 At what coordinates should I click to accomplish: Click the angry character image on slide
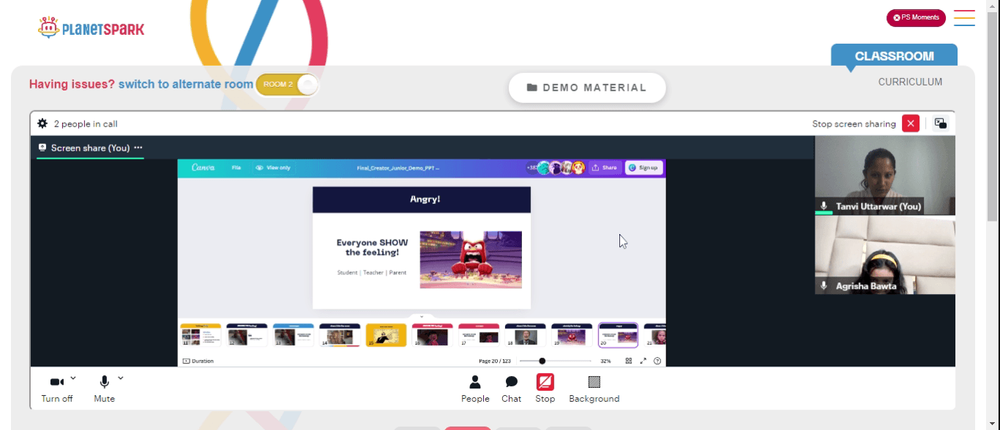pyautogui.click(x=471, y=260)
